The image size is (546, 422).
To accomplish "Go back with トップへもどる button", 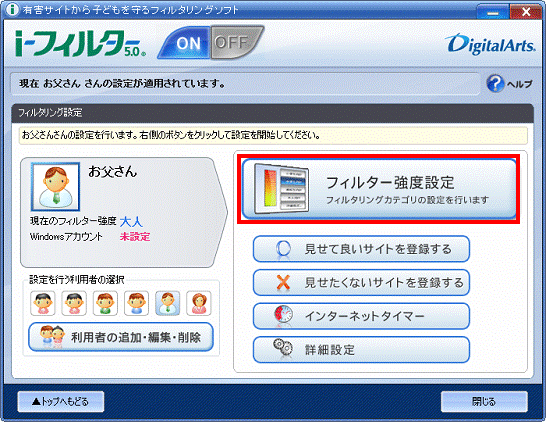I will (x=61, y=401).
